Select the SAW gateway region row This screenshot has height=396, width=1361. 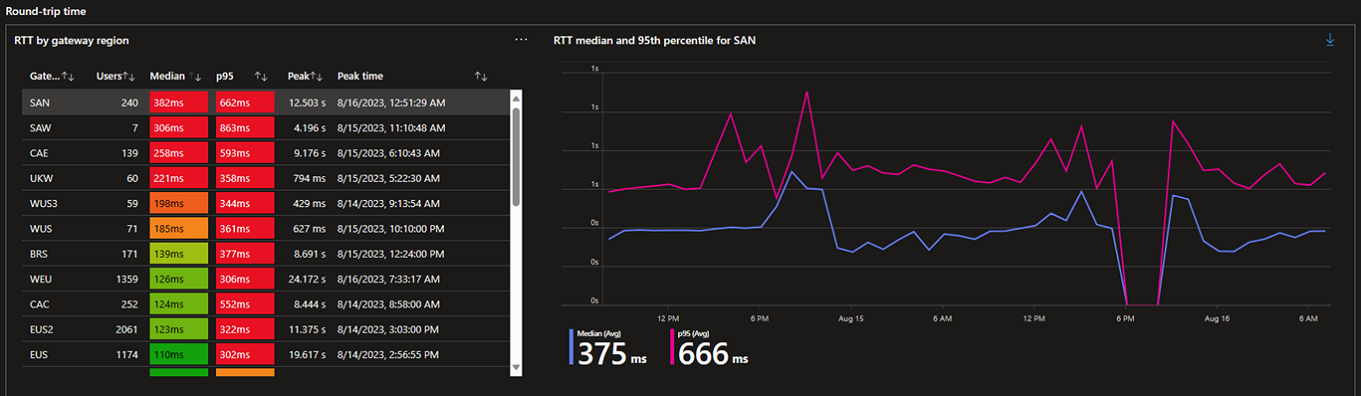tap(265, 128)
